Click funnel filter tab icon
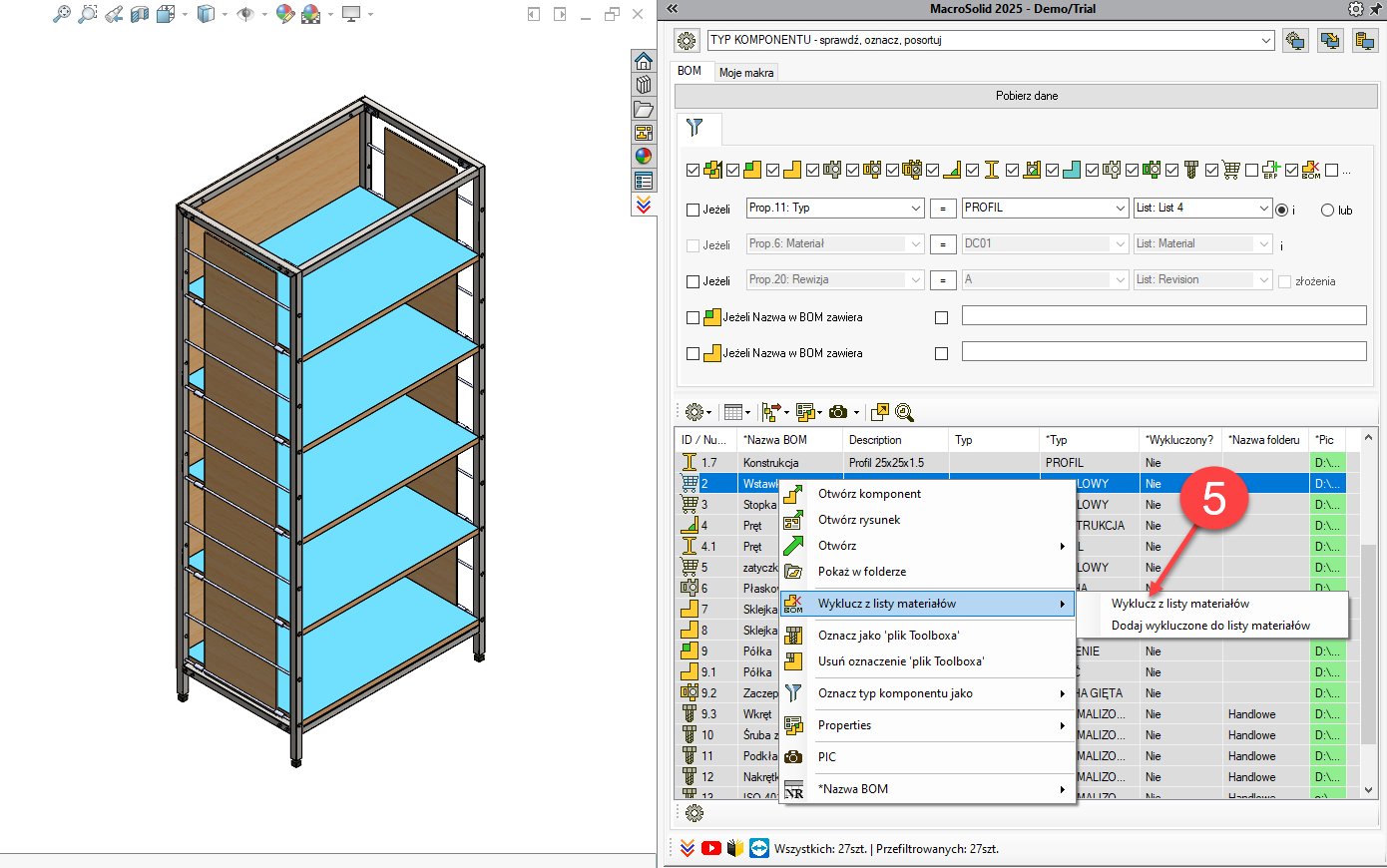The width and height of the screenshot is (1387, 868). [x=695, y=128]
